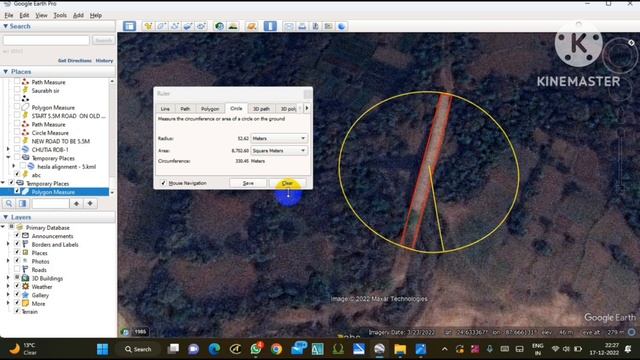640x360 pixels.
Task: Click View in Google Maps icon
Action: click(x=329, y=26)
